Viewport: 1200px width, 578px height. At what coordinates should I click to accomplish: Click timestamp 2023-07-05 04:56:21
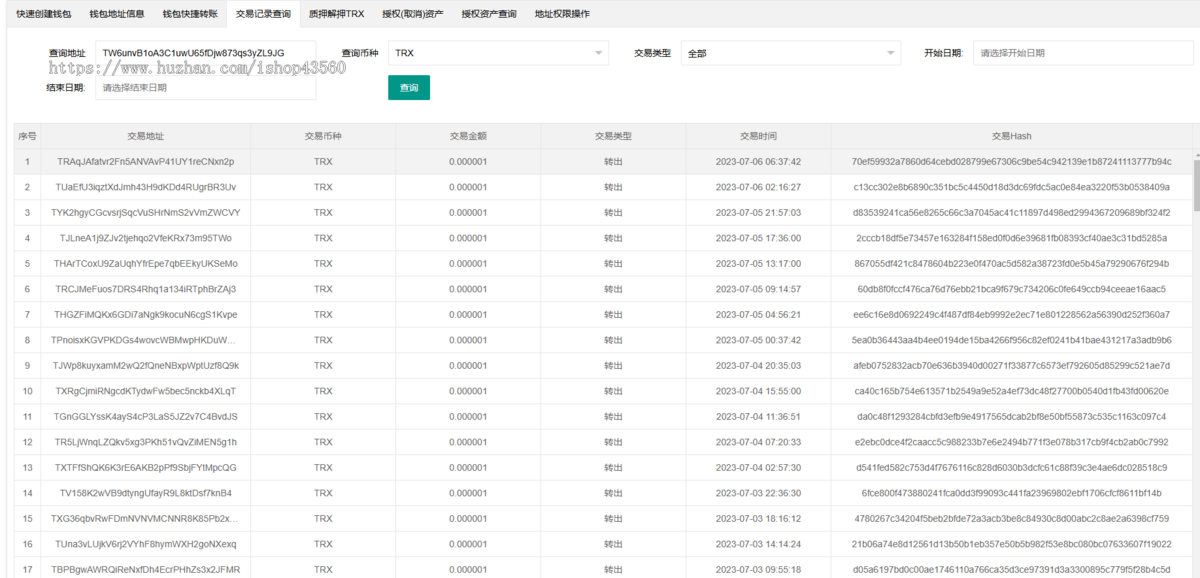pyautogui.click(x=758, y=314)
